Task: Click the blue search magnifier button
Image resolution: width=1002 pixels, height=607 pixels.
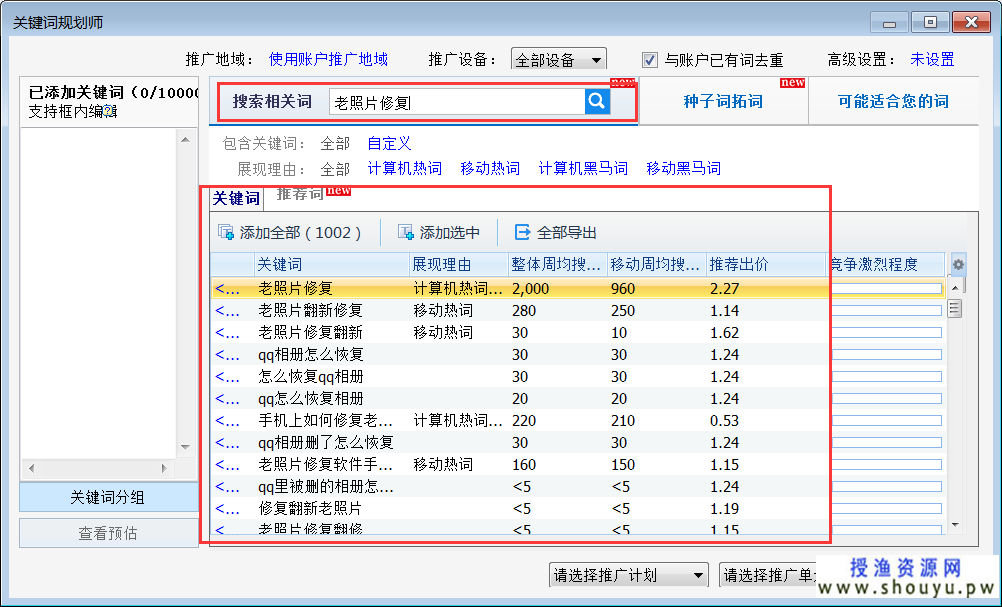Action: click(x=597, y=101)
